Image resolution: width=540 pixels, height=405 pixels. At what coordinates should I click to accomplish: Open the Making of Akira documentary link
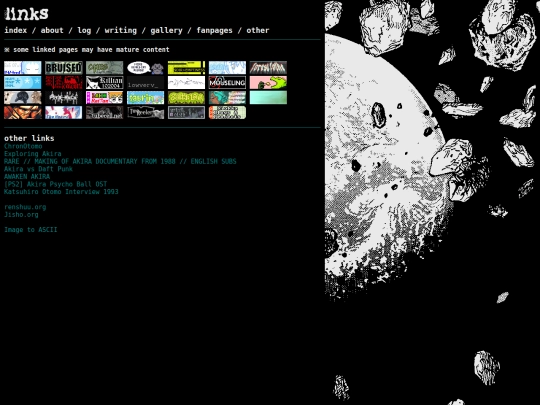click(x=120, y=161)
